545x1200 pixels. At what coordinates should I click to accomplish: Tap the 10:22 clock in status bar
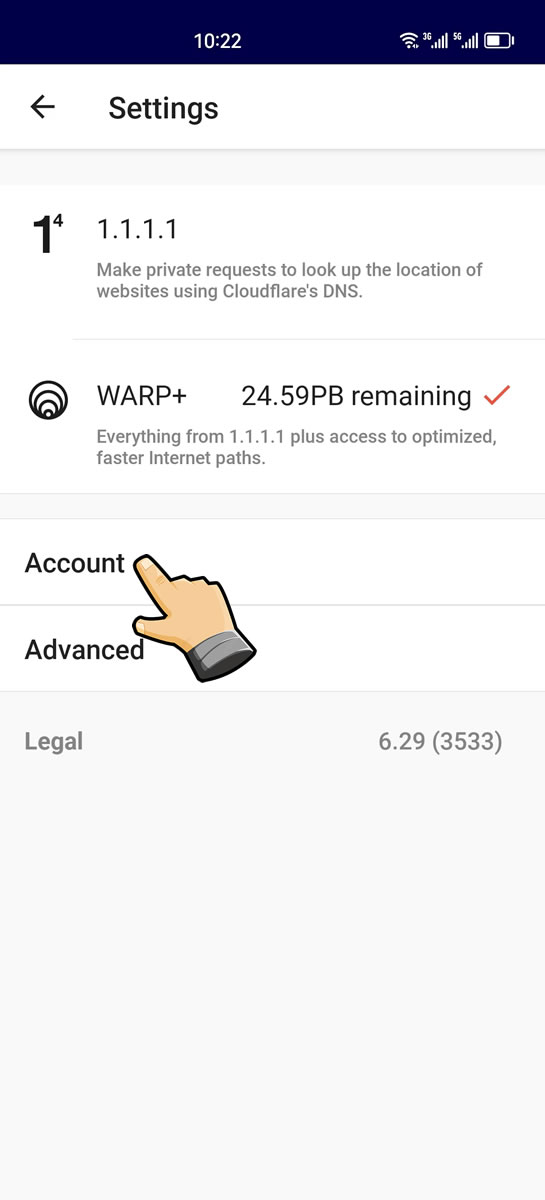(x=217, y=41)
